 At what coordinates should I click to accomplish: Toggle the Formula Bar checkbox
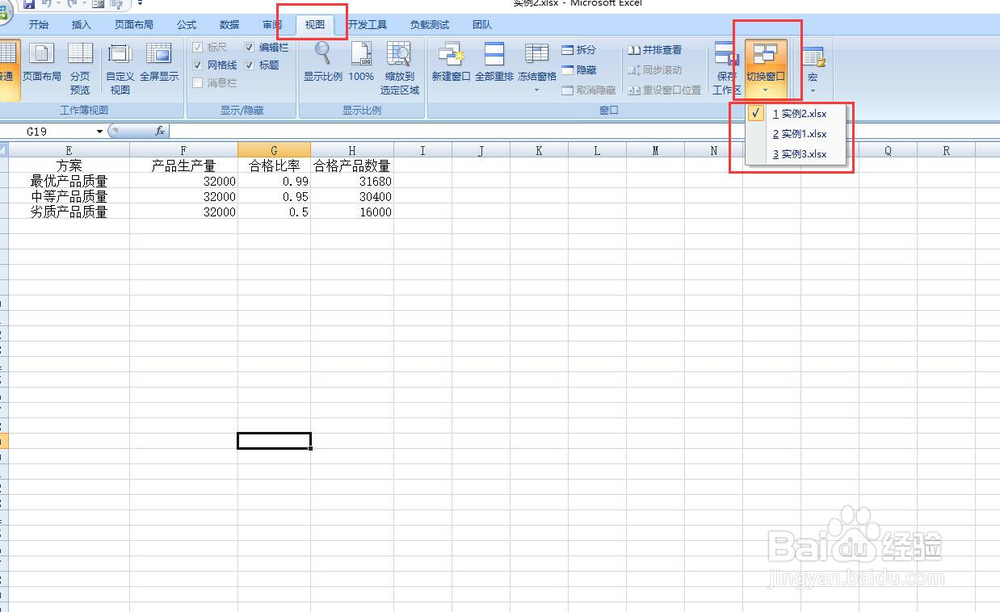tap(249, 47)
